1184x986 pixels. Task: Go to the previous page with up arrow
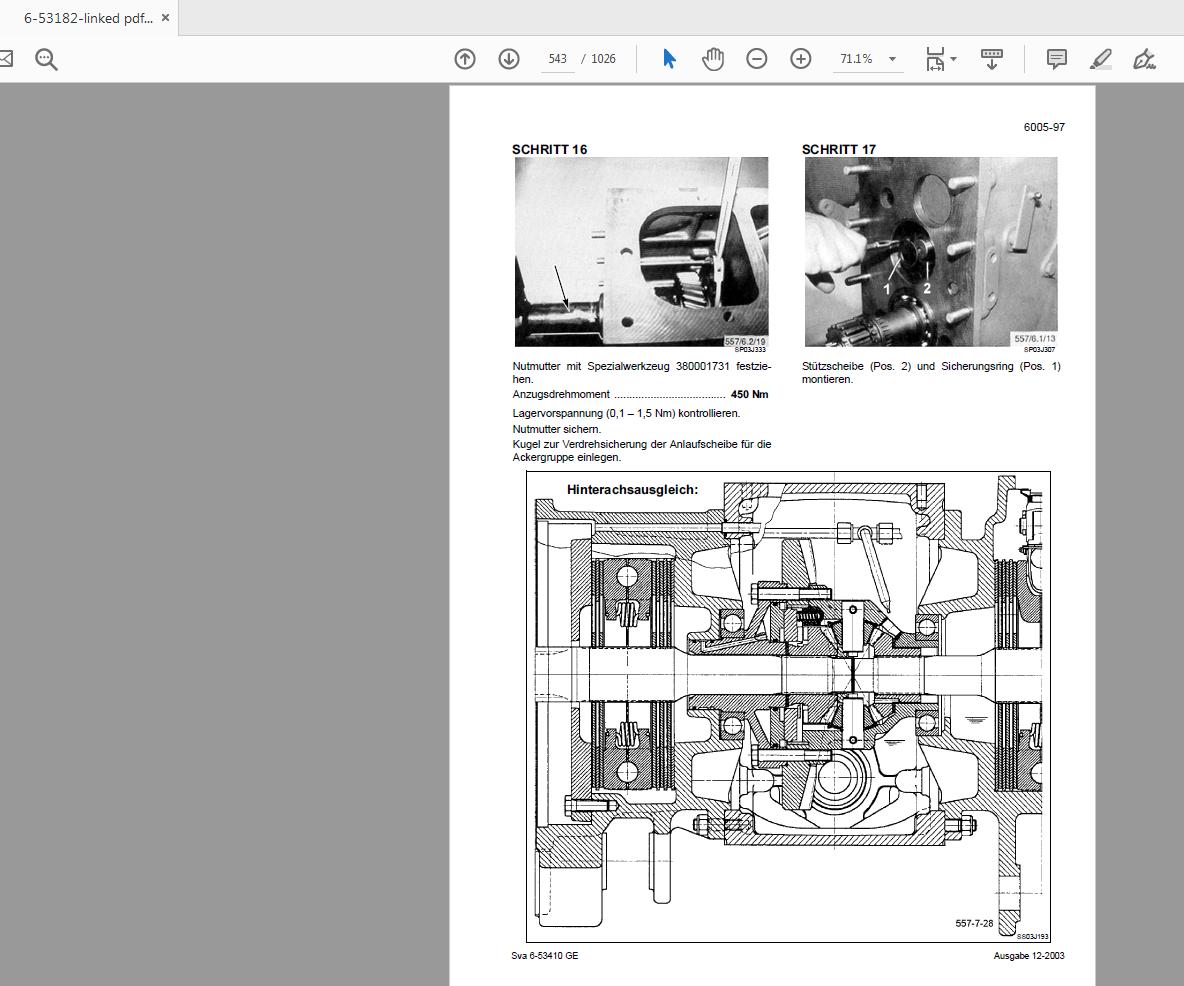pos(464,59)
